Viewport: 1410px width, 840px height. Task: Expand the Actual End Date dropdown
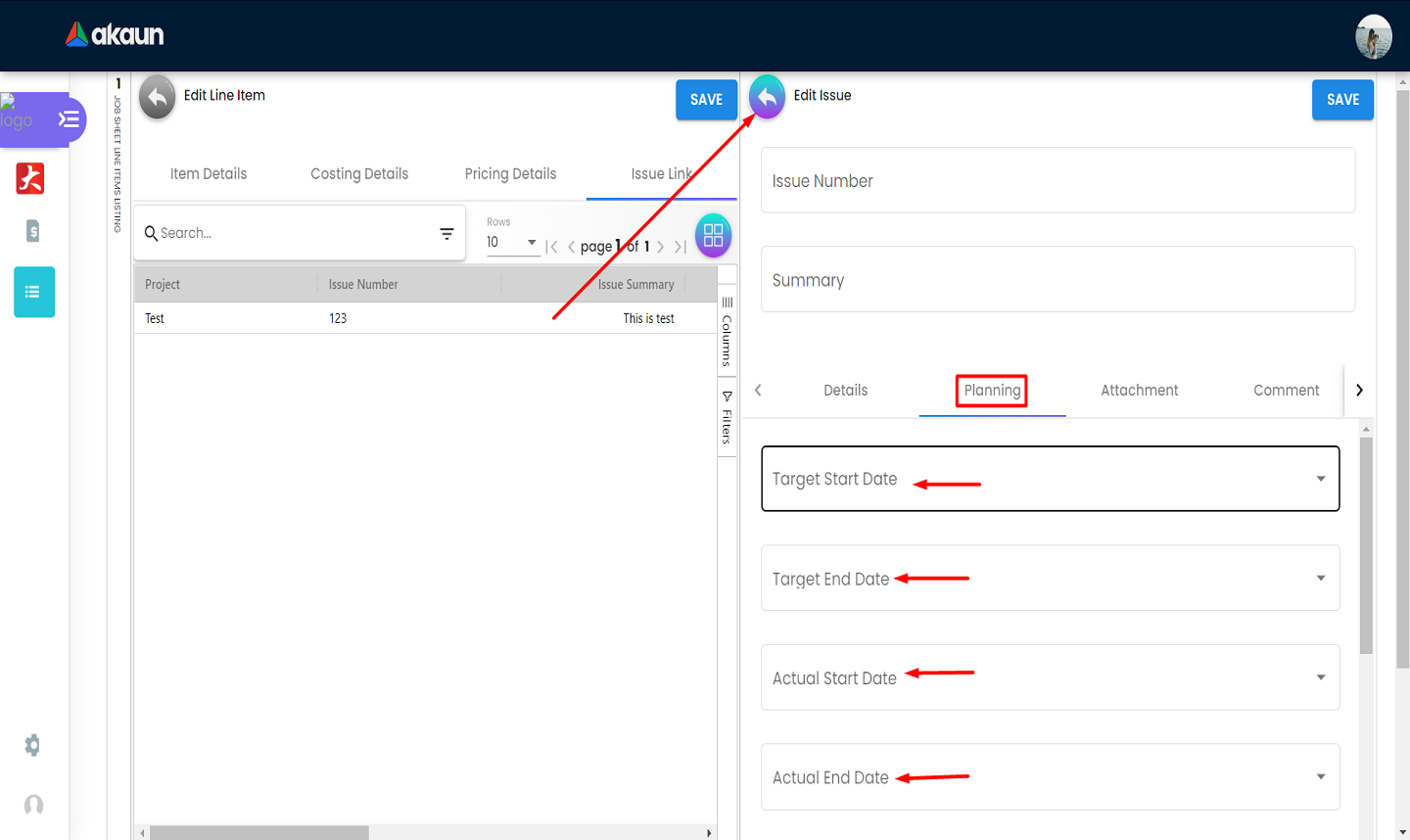tap(1320, 776)
